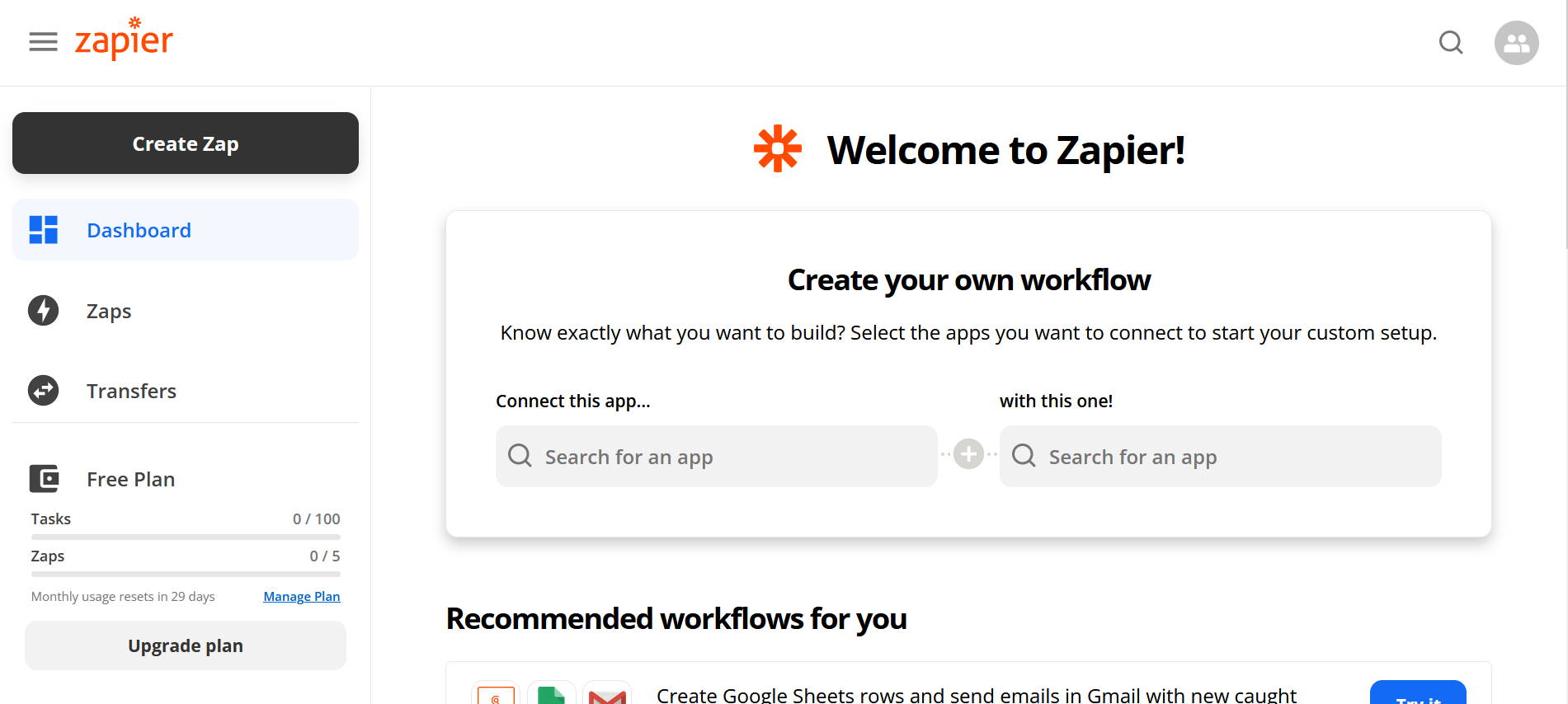Click the Tasks usage progress bar

point(186,537)
